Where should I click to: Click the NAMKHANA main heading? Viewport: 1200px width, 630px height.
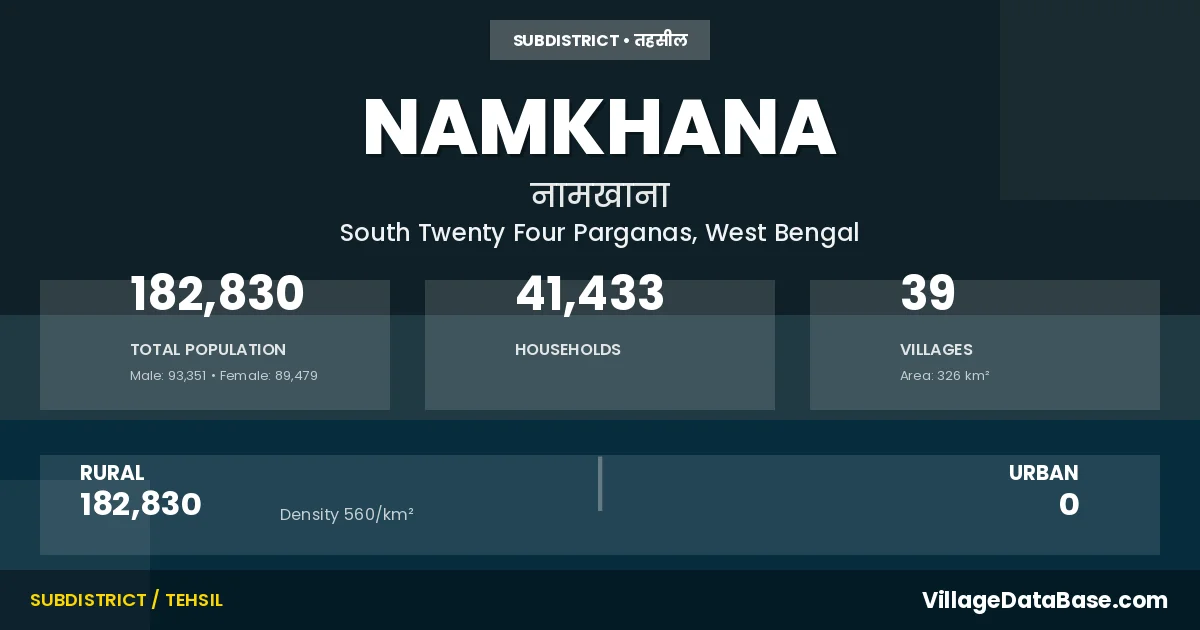click(x=599, y=129)
